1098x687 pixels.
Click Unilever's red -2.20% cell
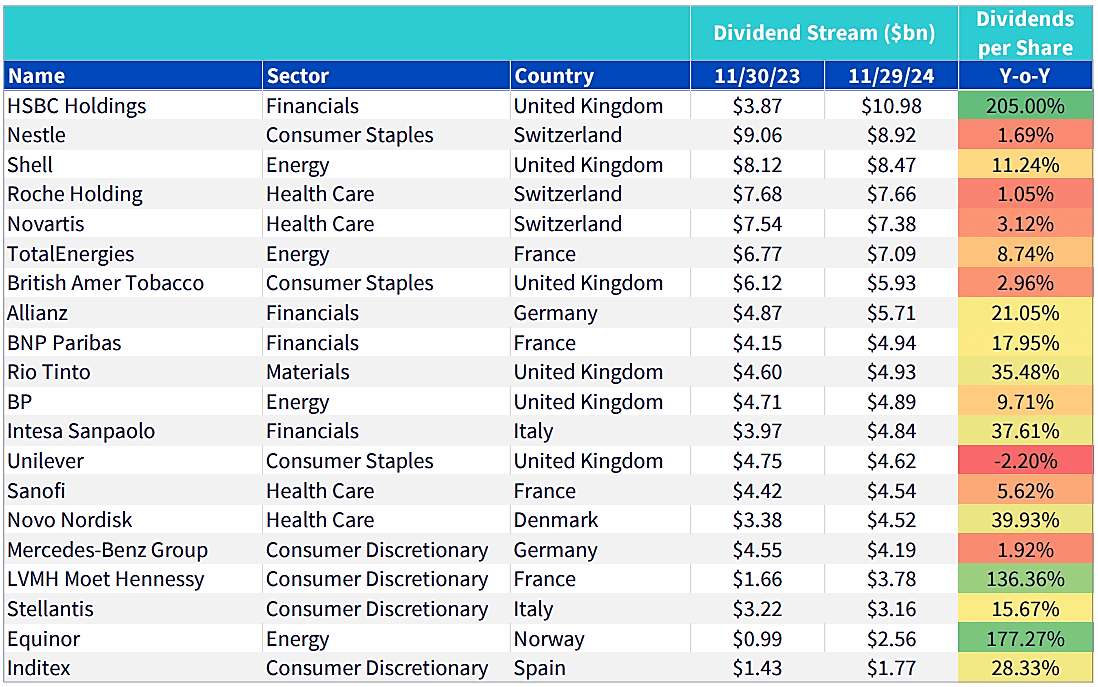pyautogui.click(x=1025, y=461)
